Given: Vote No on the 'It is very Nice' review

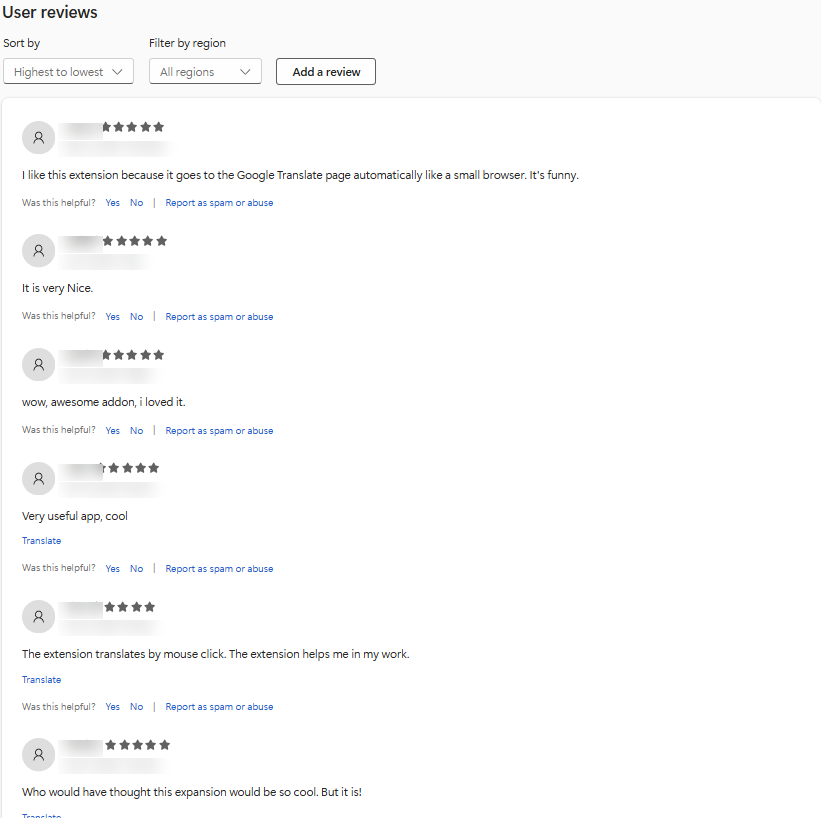Looking at the screenshot, I should coord(136,316).
